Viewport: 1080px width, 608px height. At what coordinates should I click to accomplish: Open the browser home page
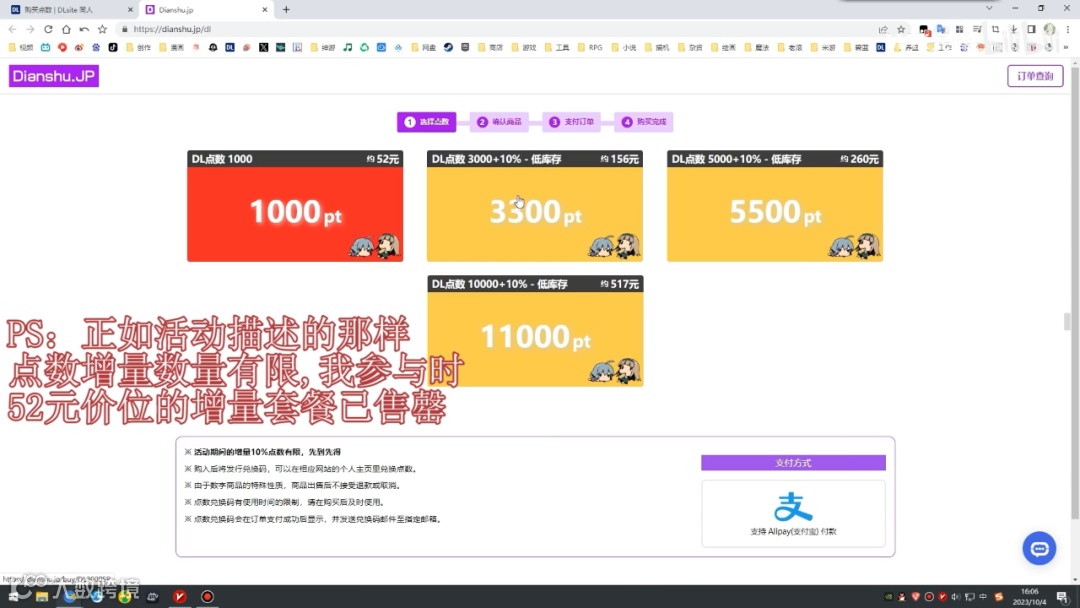click(x=66, y=29)
